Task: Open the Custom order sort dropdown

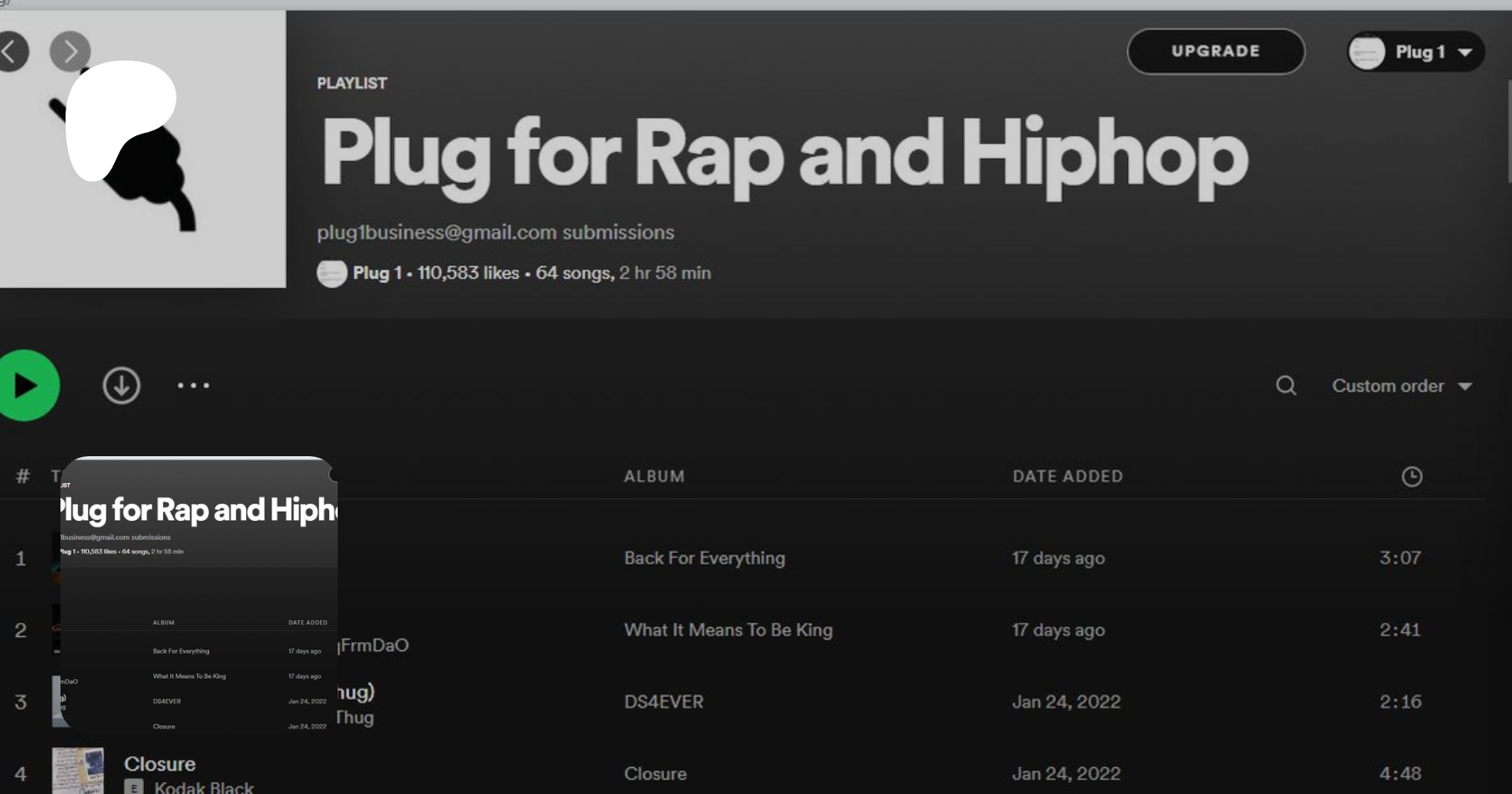Action: [1401, 386]
